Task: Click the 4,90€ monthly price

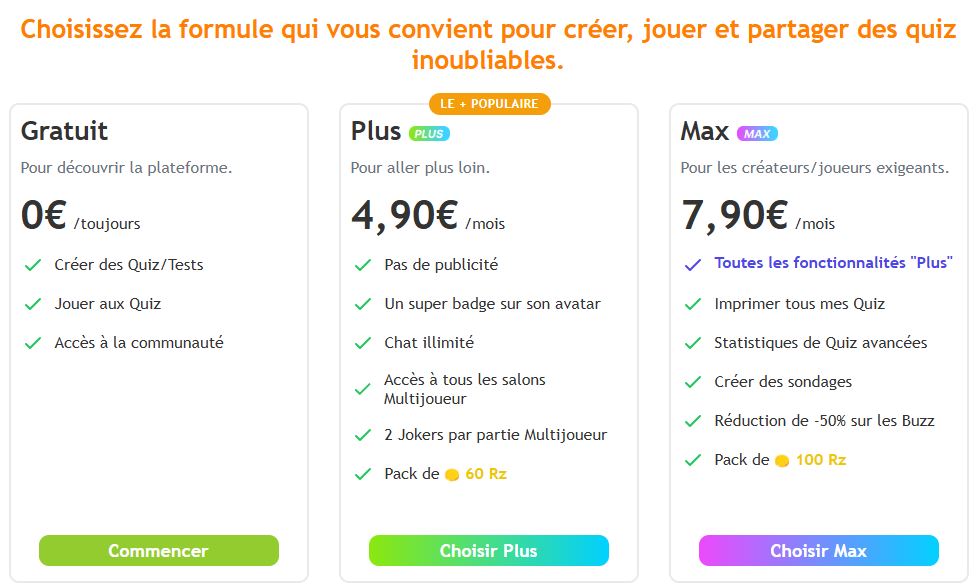Action: click(x=404, y=215)
